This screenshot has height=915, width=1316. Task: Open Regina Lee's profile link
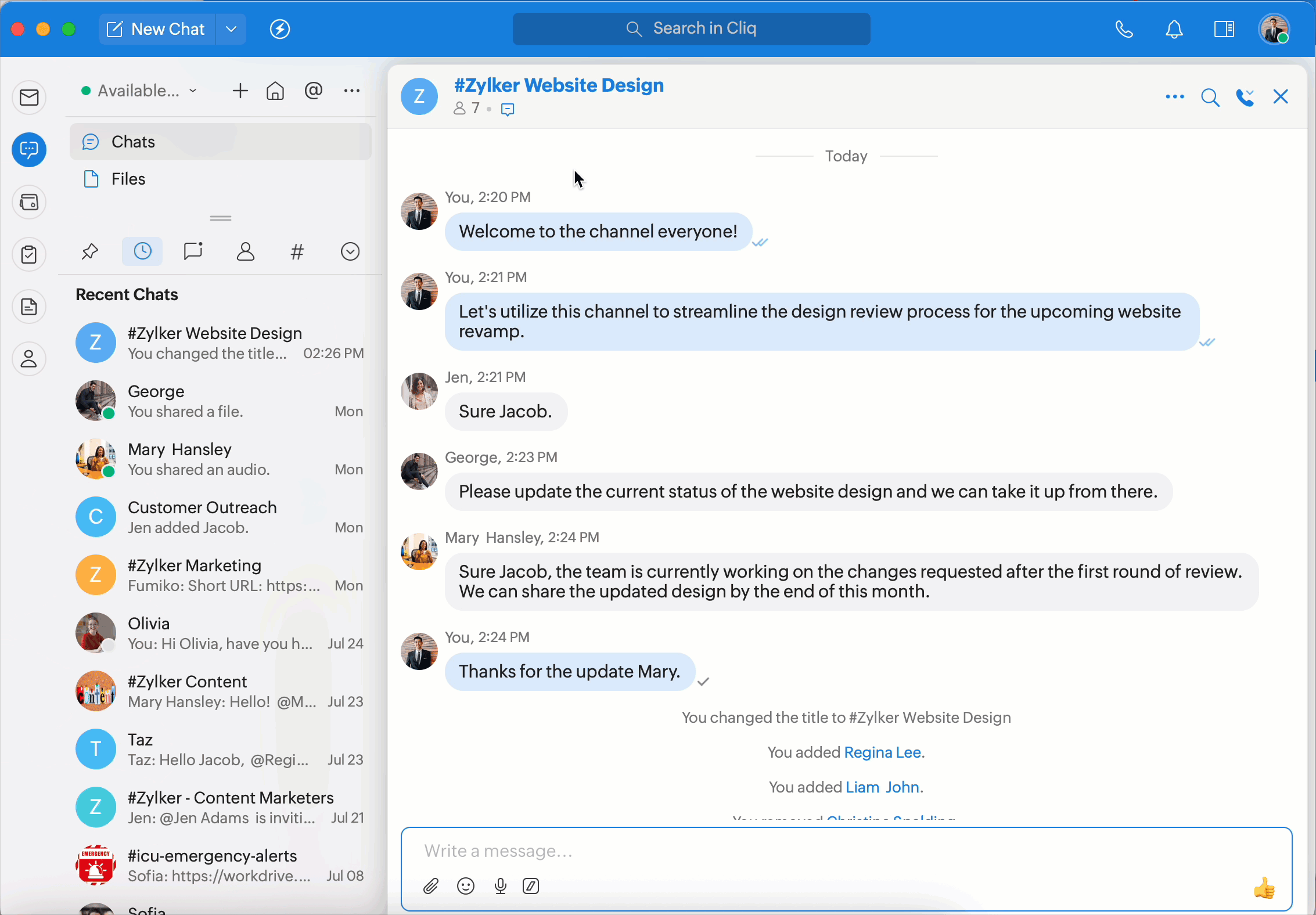coord(882,752)
